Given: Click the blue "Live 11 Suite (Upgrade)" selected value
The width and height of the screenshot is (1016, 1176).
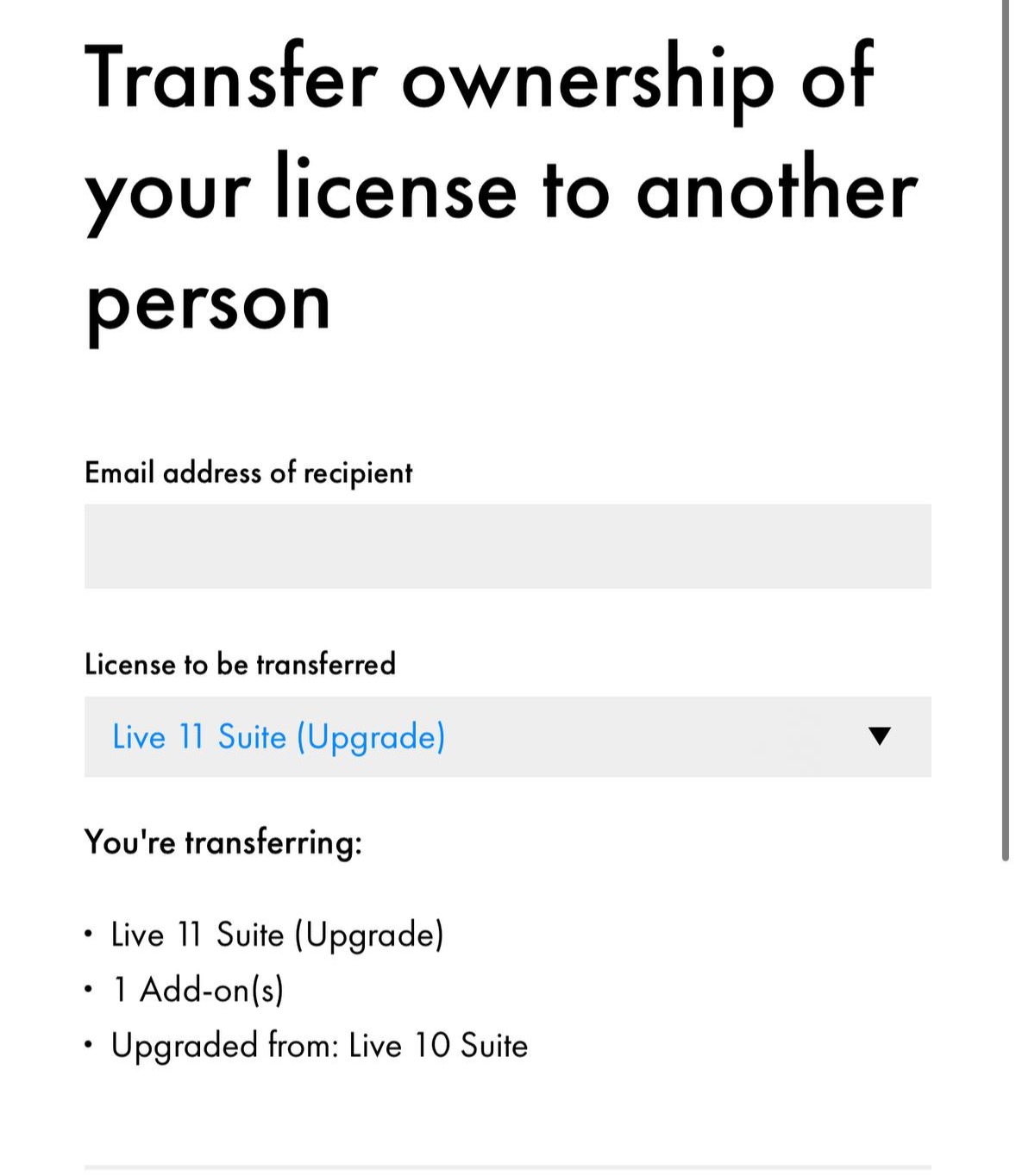Looking at the screenshot, I should pyautogui.click(x=279, y=737).
